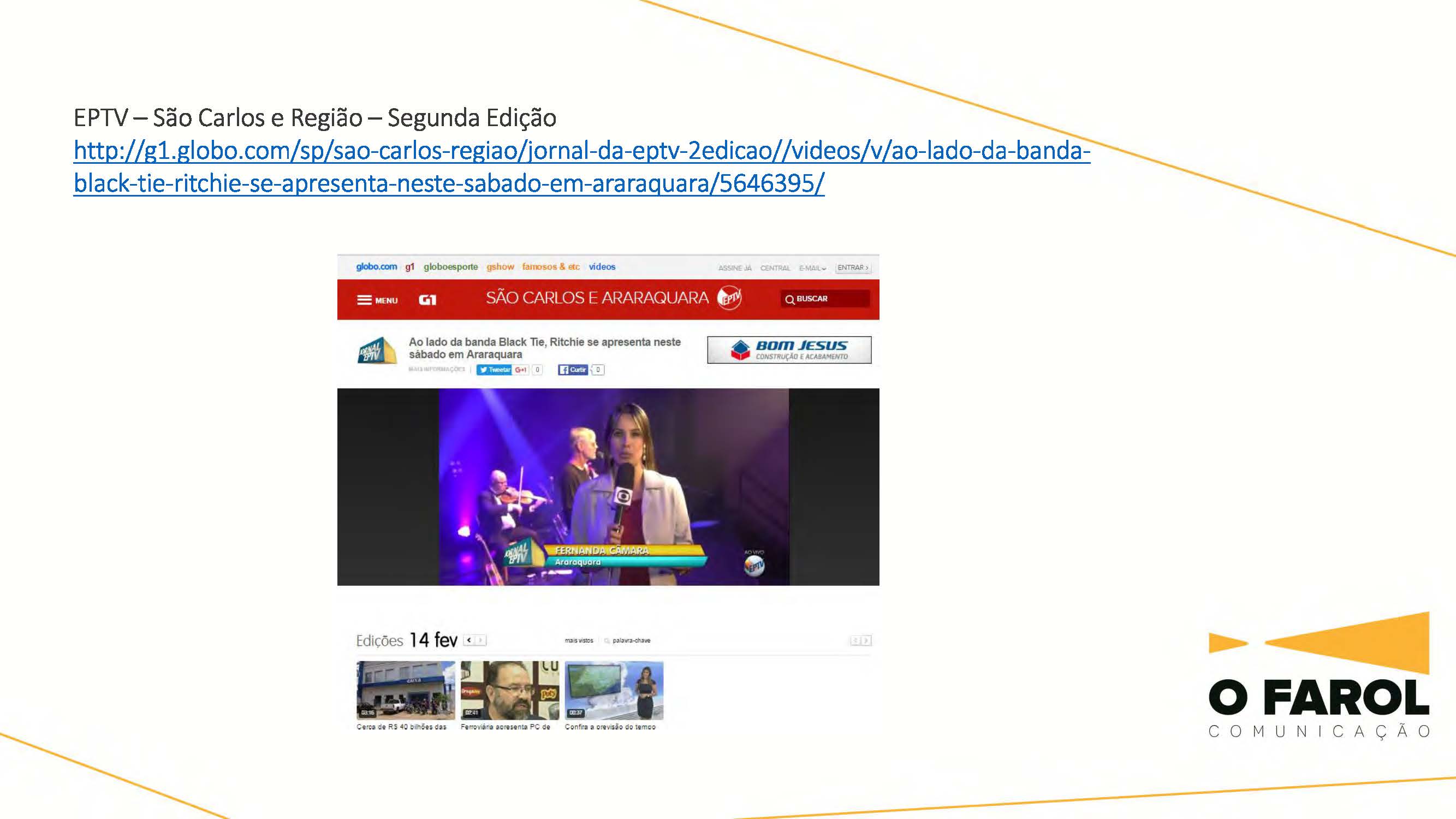
Task: Go to next edition date arrow
Action: [x=480, y=640]
